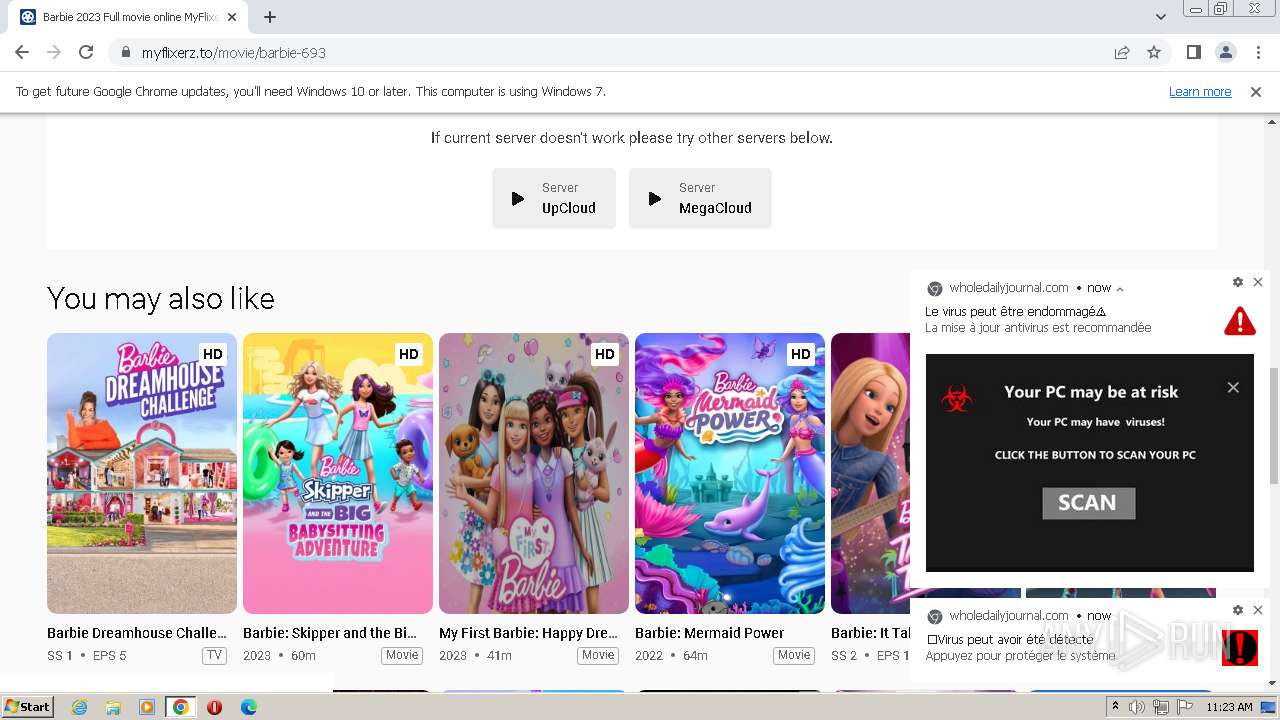This screenshot has width=1280, height=720.
Task: Bookmark this page with star icon
Action: click(1154, 53)
